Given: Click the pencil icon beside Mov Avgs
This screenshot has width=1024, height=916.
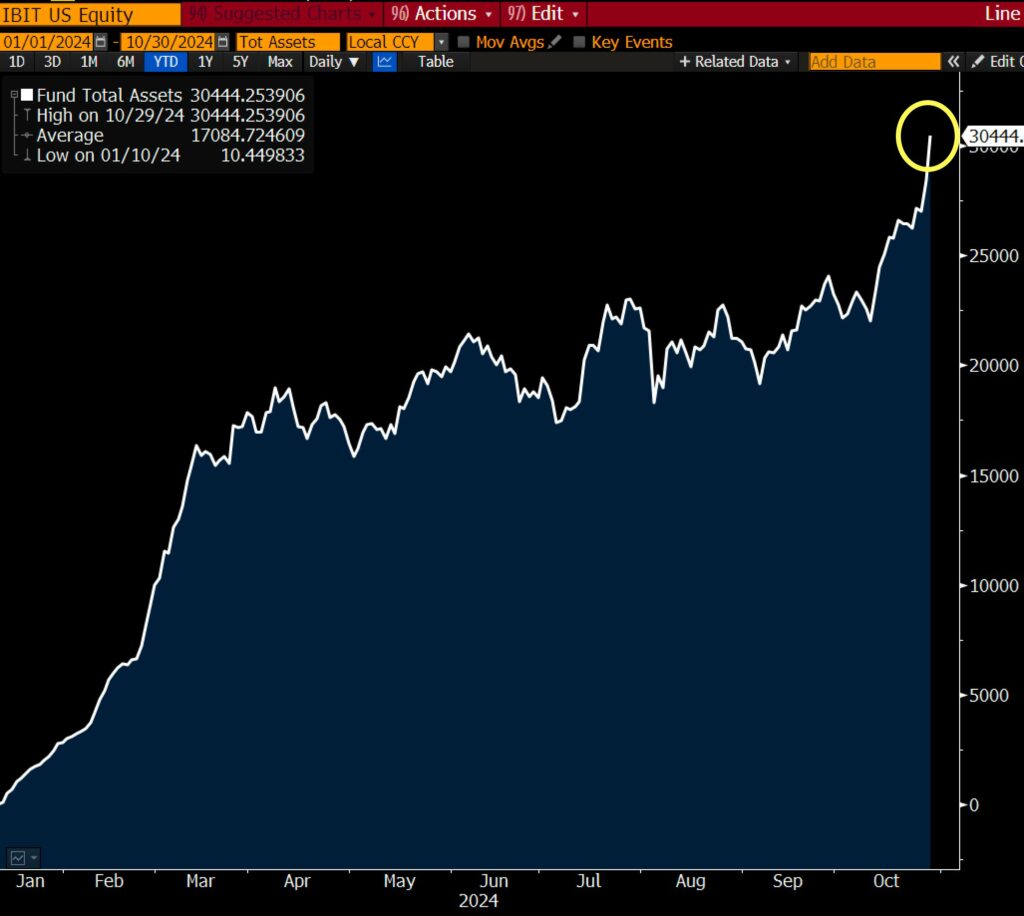Looking at the screenshot, I should click(x=555, y=42).
